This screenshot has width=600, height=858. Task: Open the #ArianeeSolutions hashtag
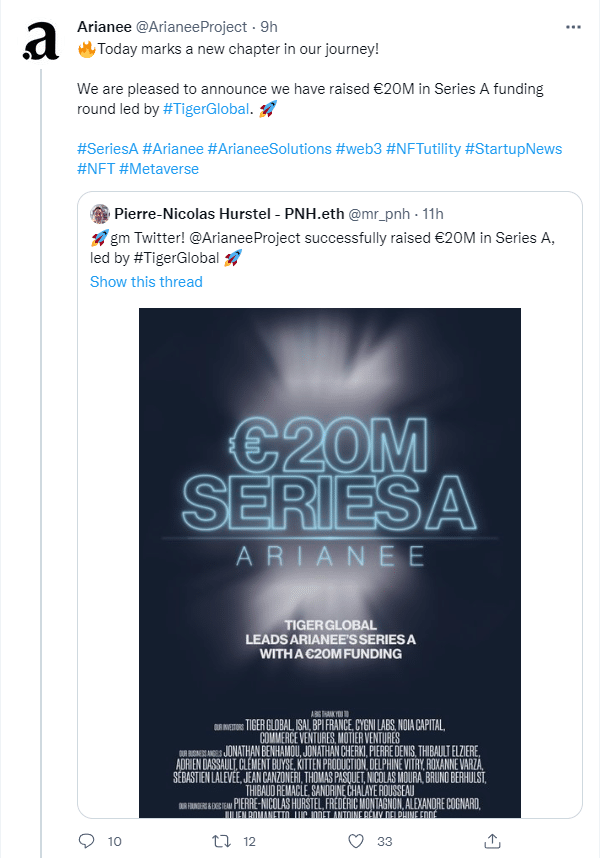[x=270, y=149]
